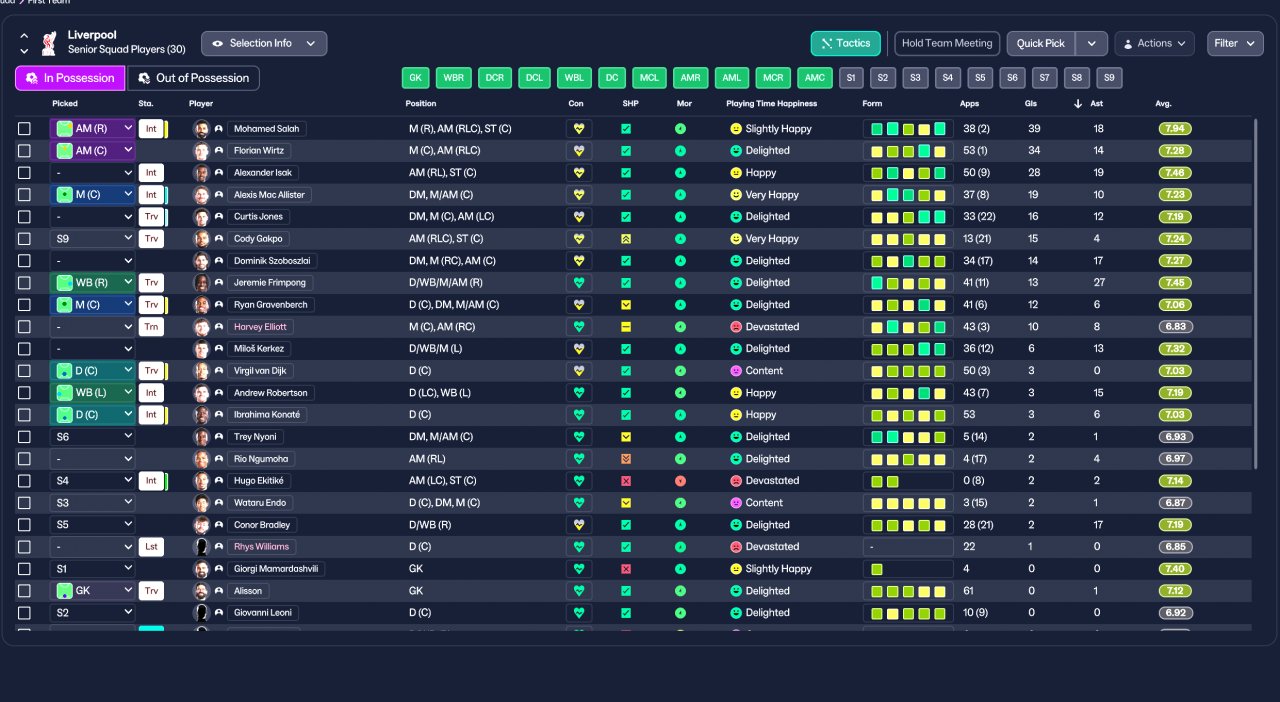The width and height of the screenshot is (1280, 702).
Task: Click Rhys Williams's silhouette portrait
Action: coord(201,547)
